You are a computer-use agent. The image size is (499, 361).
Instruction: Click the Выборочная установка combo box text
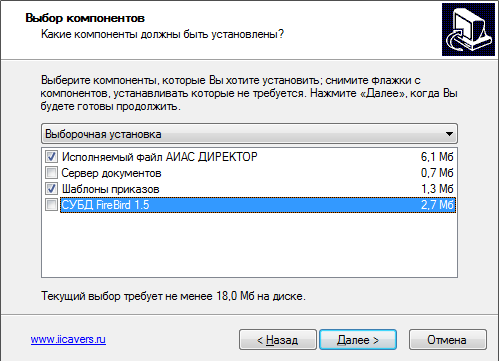click(103, 134)
